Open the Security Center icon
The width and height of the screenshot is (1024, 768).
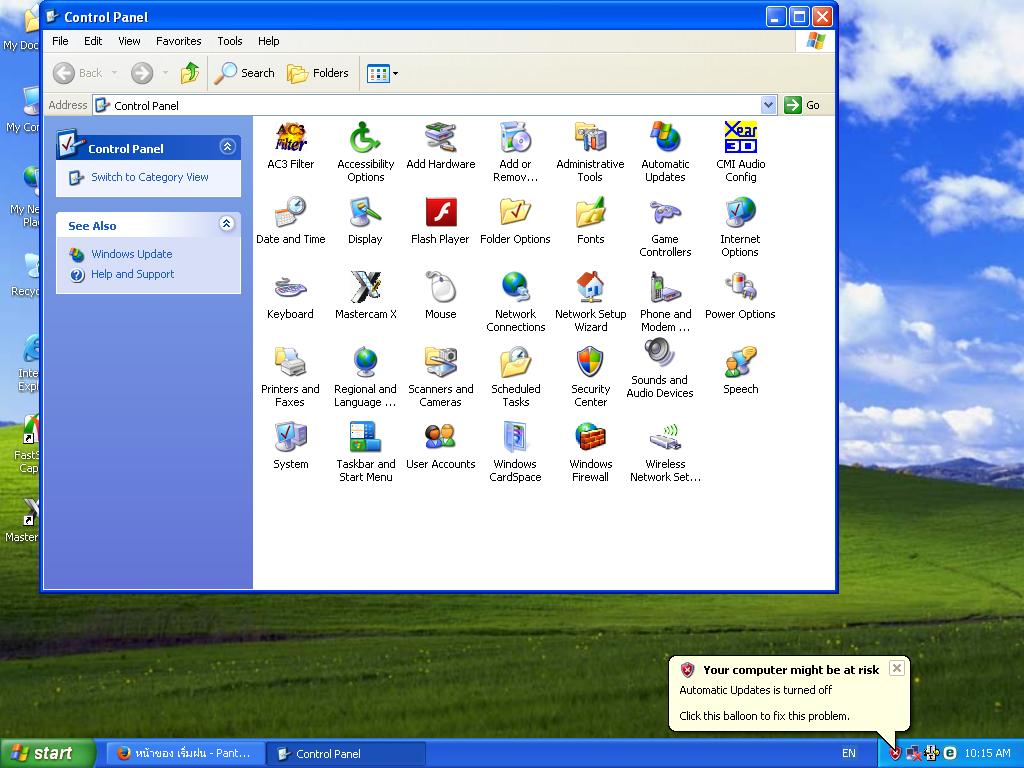[x=590, y=363]
